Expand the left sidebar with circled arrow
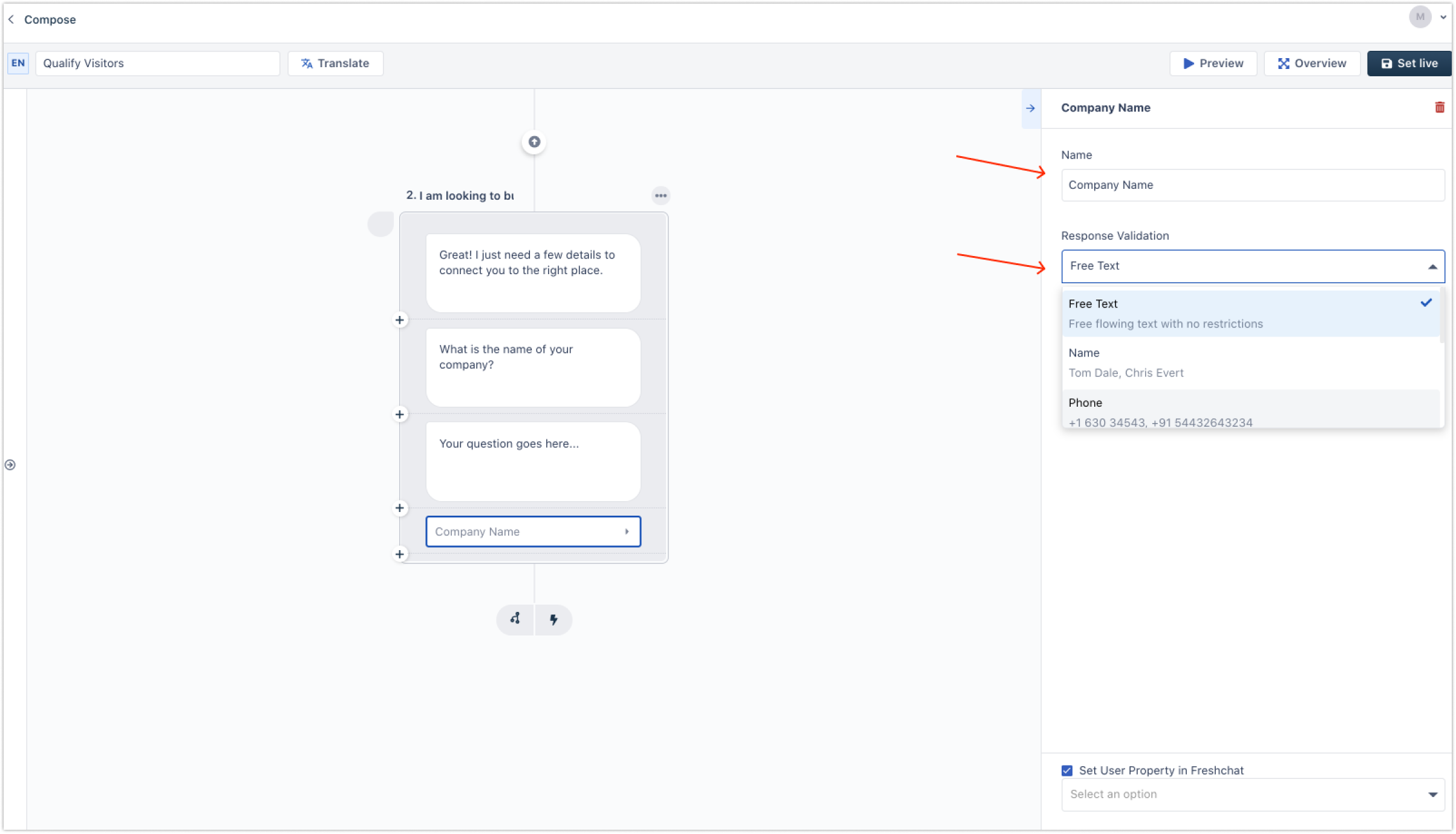 tap(10, 465)
